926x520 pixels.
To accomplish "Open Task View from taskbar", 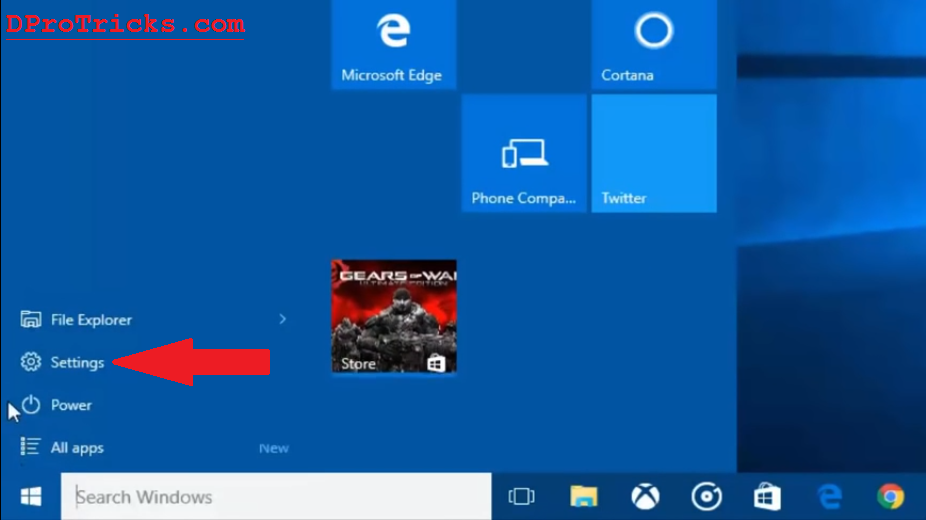I will [x=521, y=496].
